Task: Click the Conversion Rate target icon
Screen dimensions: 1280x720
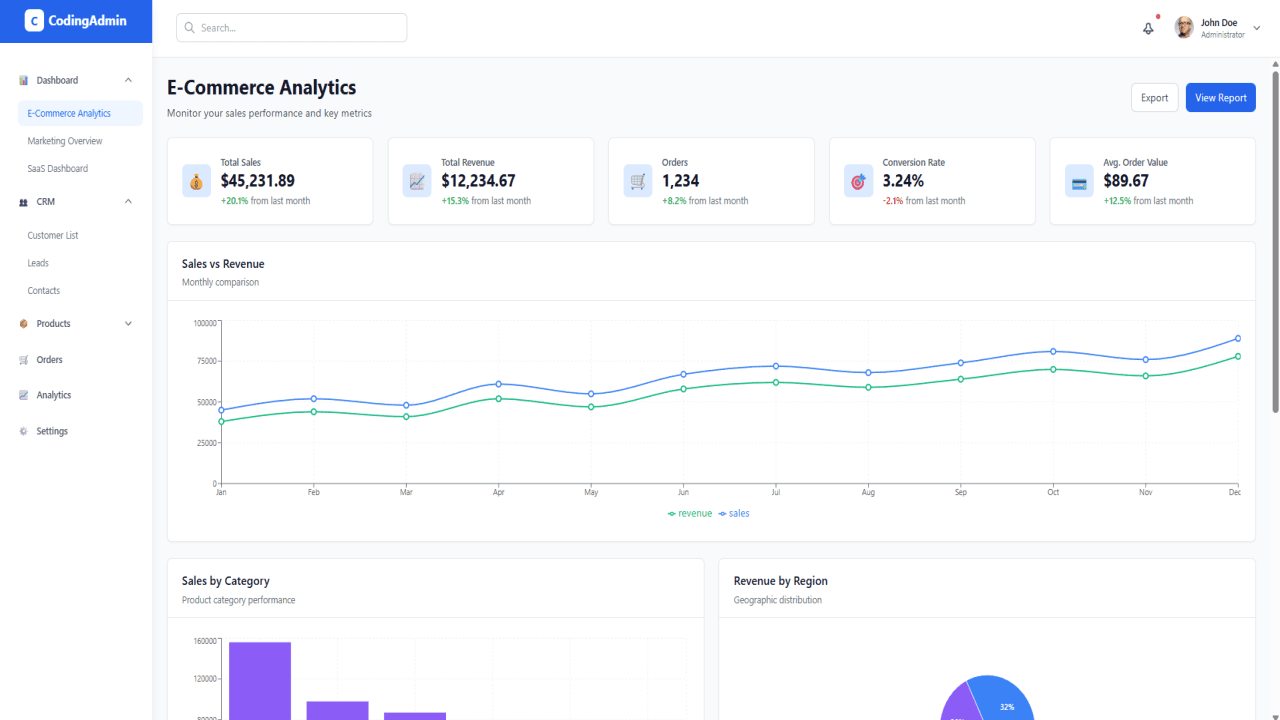Action: point(858,181)
